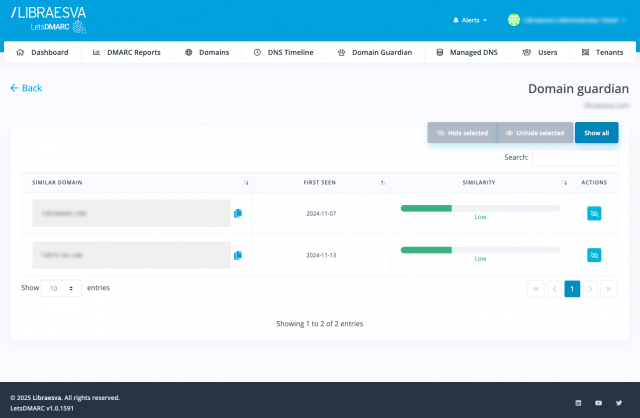Open the YouTube footer icon
The image size is (640, 418).
[x=598, y=402]
